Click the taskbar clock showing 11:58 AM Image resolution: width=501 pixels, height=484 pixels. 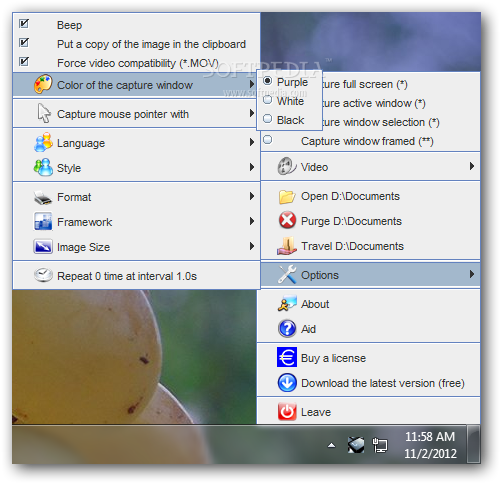[x=430, y=436]
